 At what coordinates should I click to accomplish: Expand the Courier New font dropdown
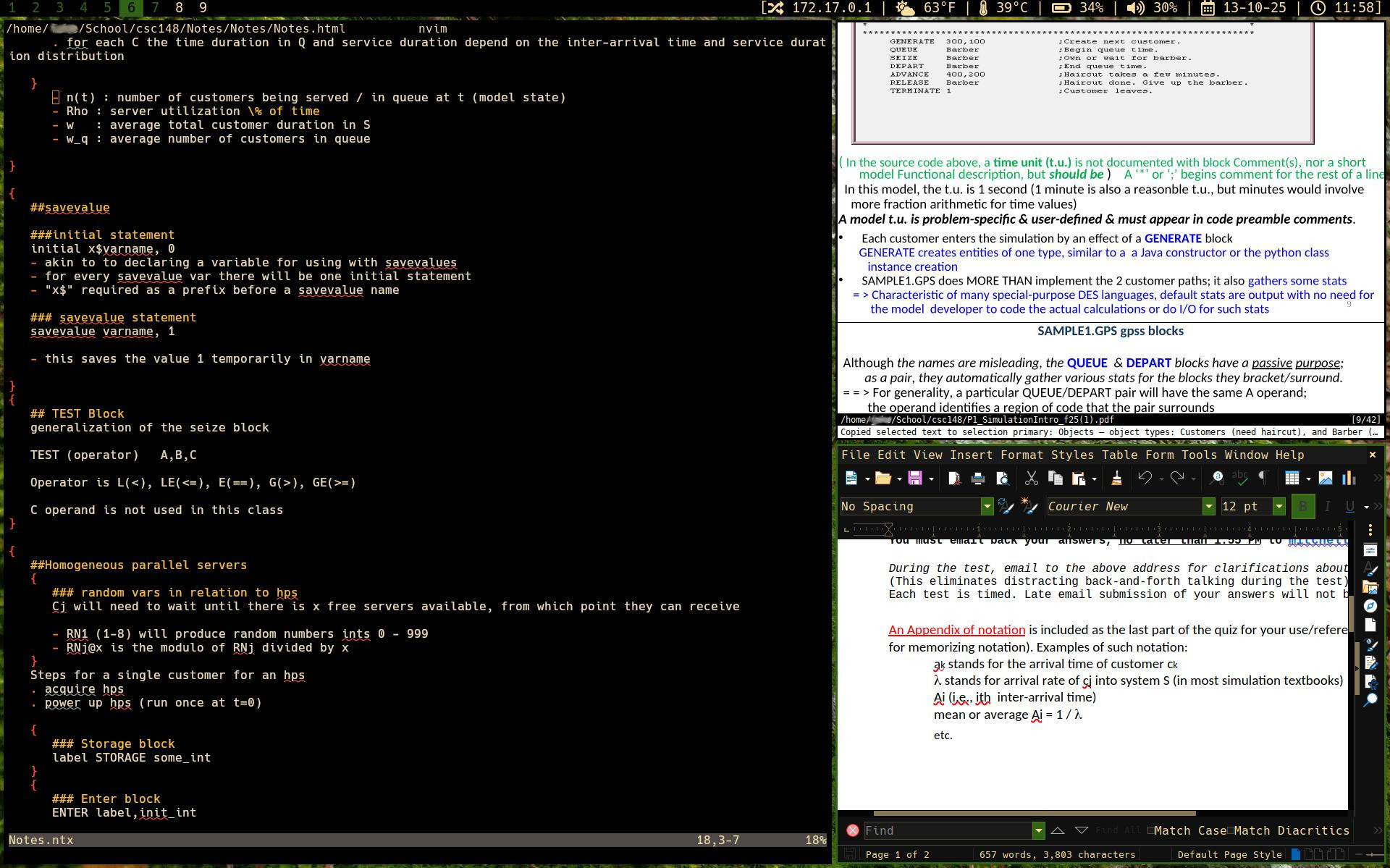pyautogui.click(x=1208, y=507)
